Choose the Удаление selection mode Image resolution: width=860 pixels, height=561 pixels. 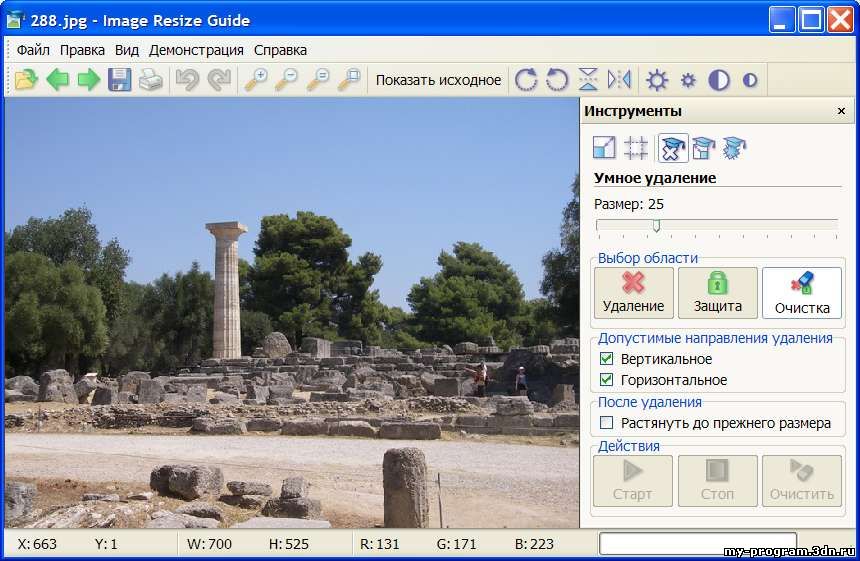[633, 293]
